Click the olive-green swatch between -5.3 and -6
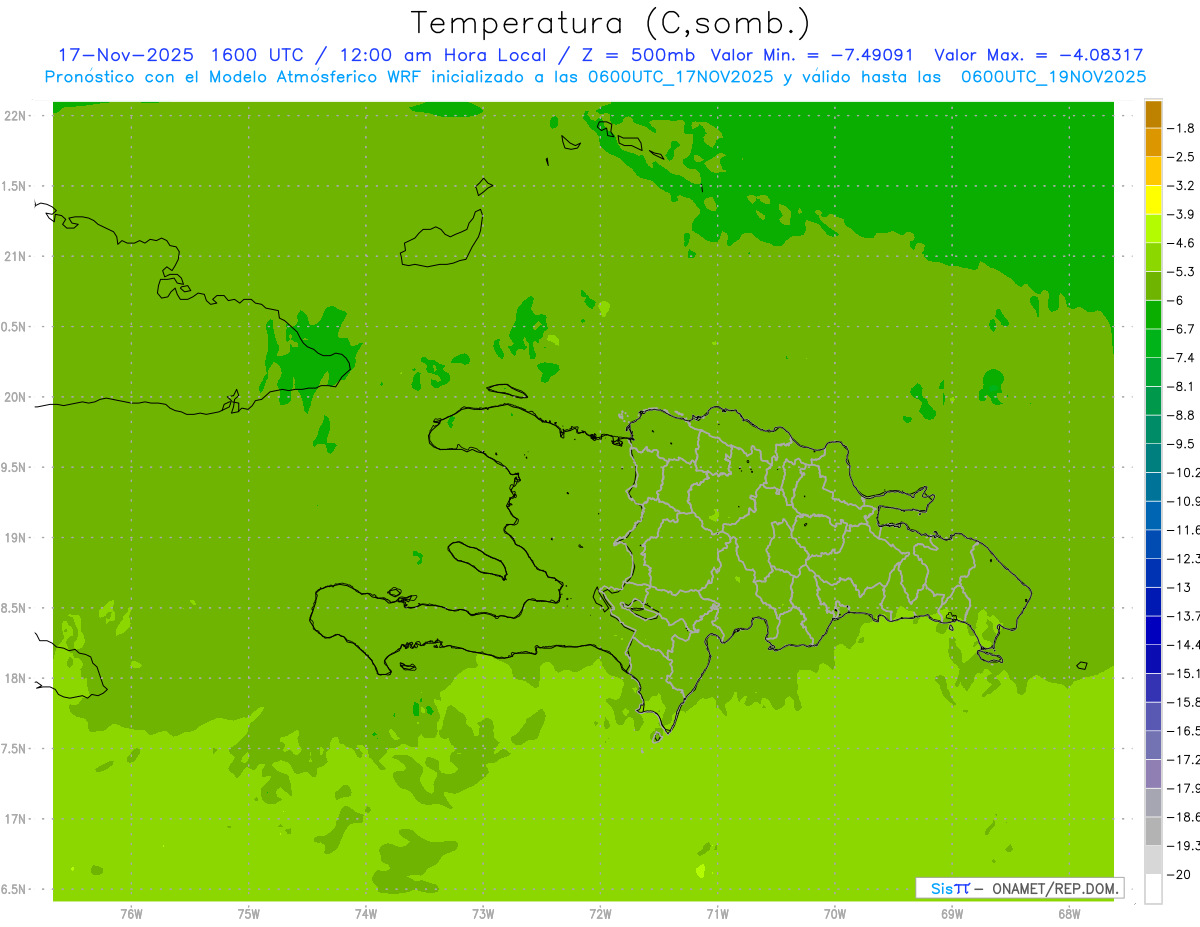The width and height of the screenshot is (1200, 927). pos(1153,286)
